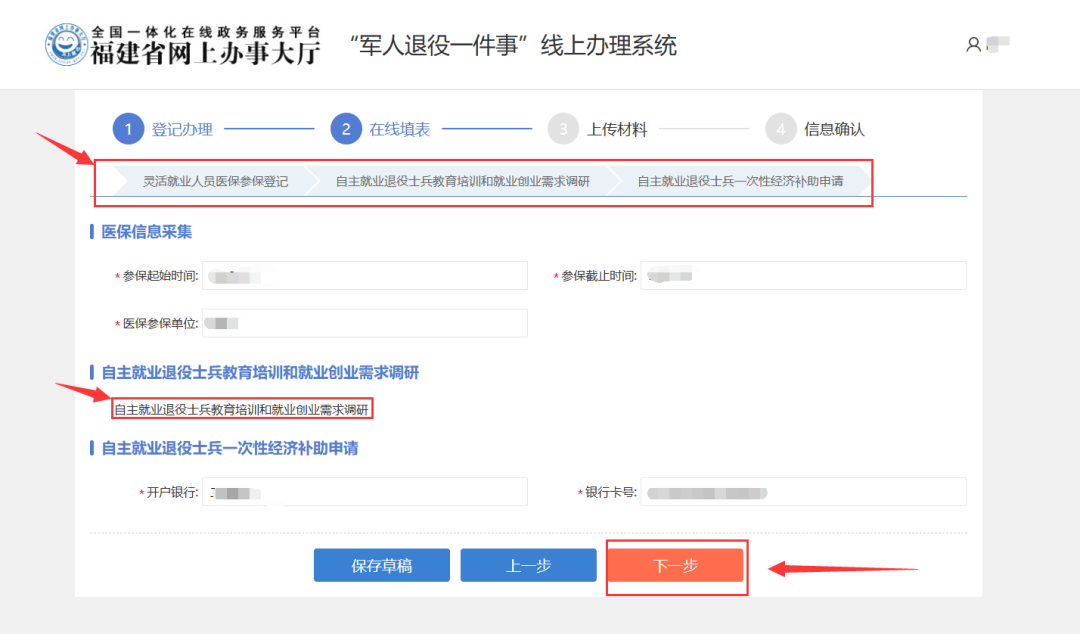Click the step 2 circle icon
This screenshot has height=634, width=1080.
(x=346, y=129)
